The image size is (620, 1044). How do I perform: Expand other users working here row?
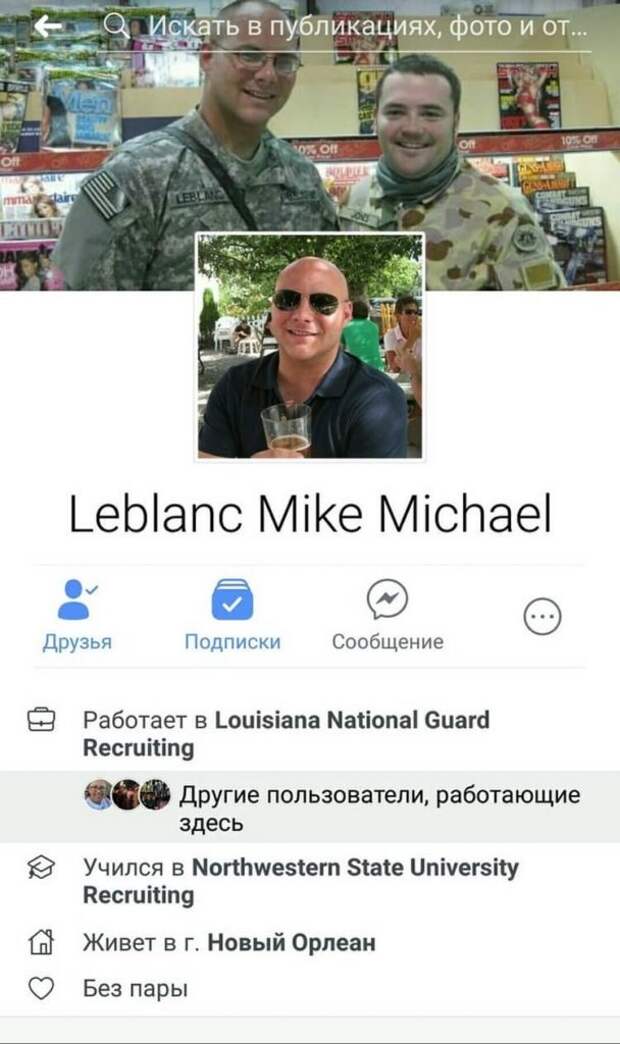[310, 808]
